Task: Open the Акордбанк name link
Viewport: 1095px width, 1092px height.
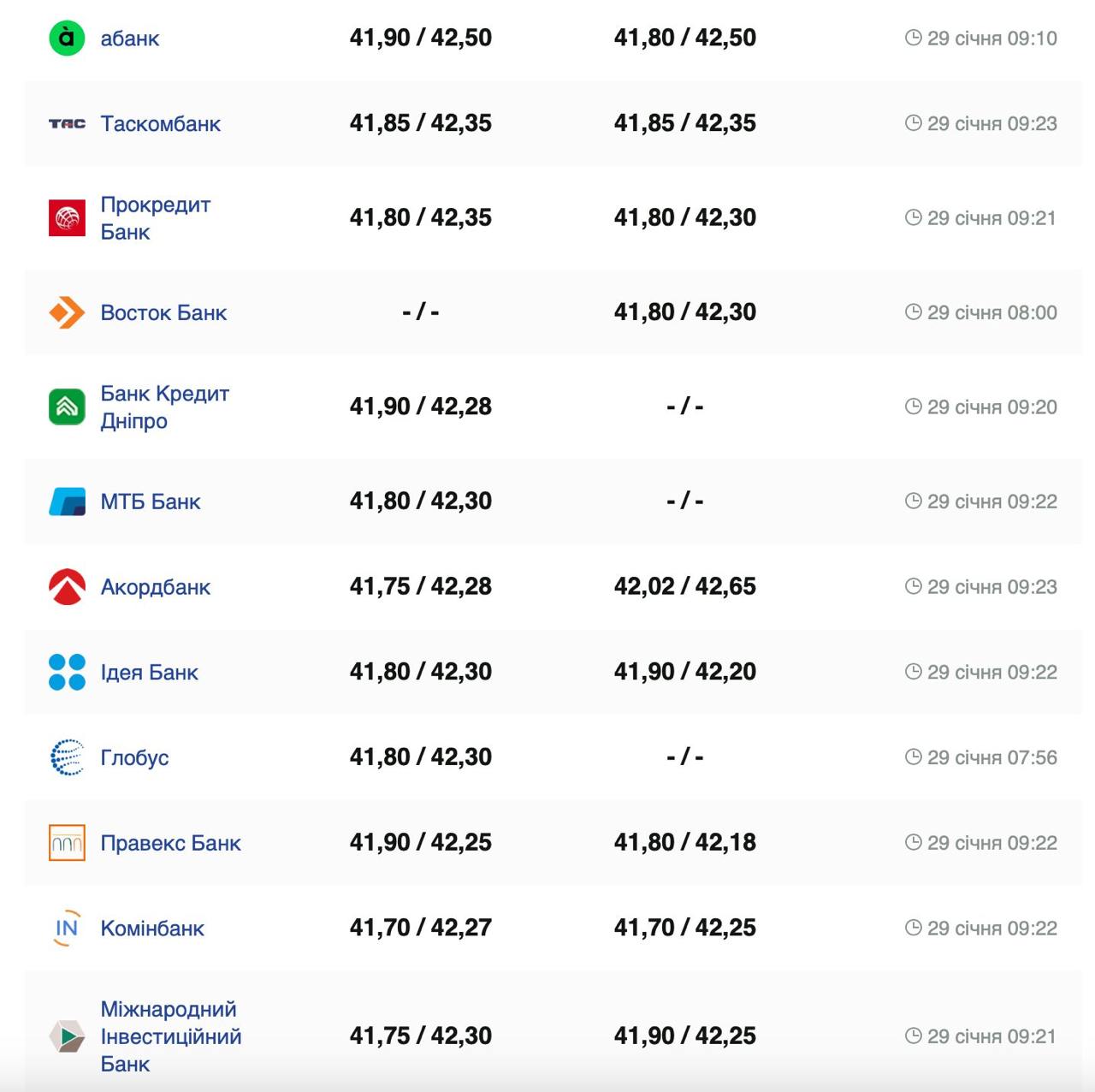Action: click(155, 587)
